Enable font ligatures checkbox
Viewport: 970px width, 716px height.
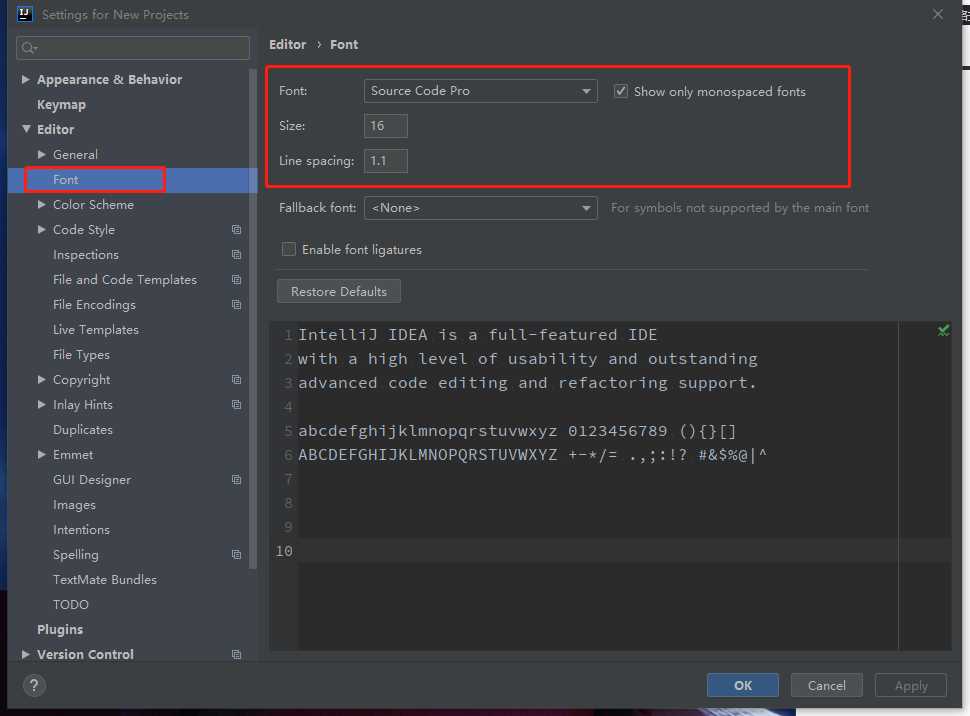coord(288,249)
